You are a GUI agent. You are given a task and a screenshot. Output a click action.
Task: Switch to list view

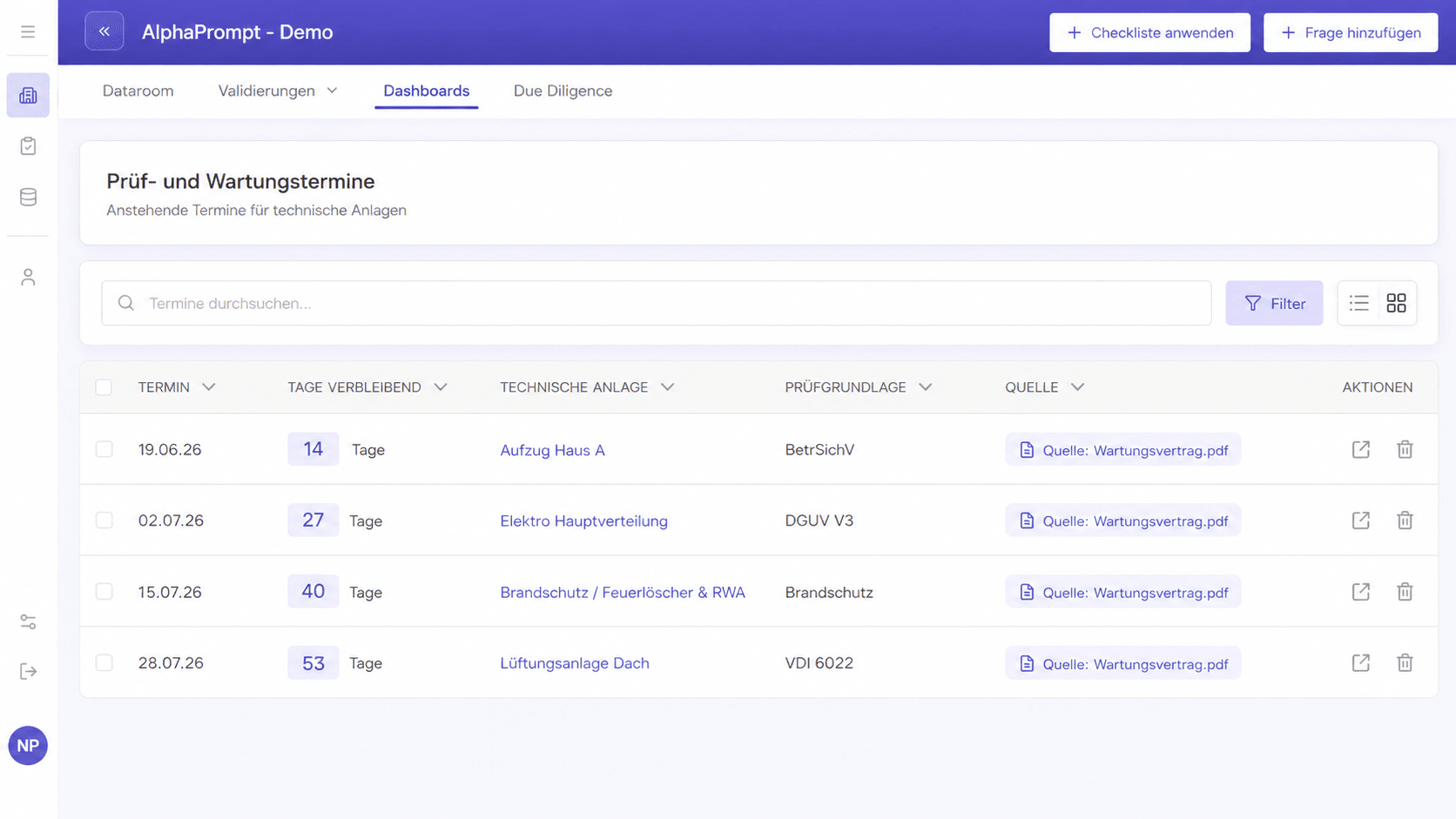[1358, 303]
